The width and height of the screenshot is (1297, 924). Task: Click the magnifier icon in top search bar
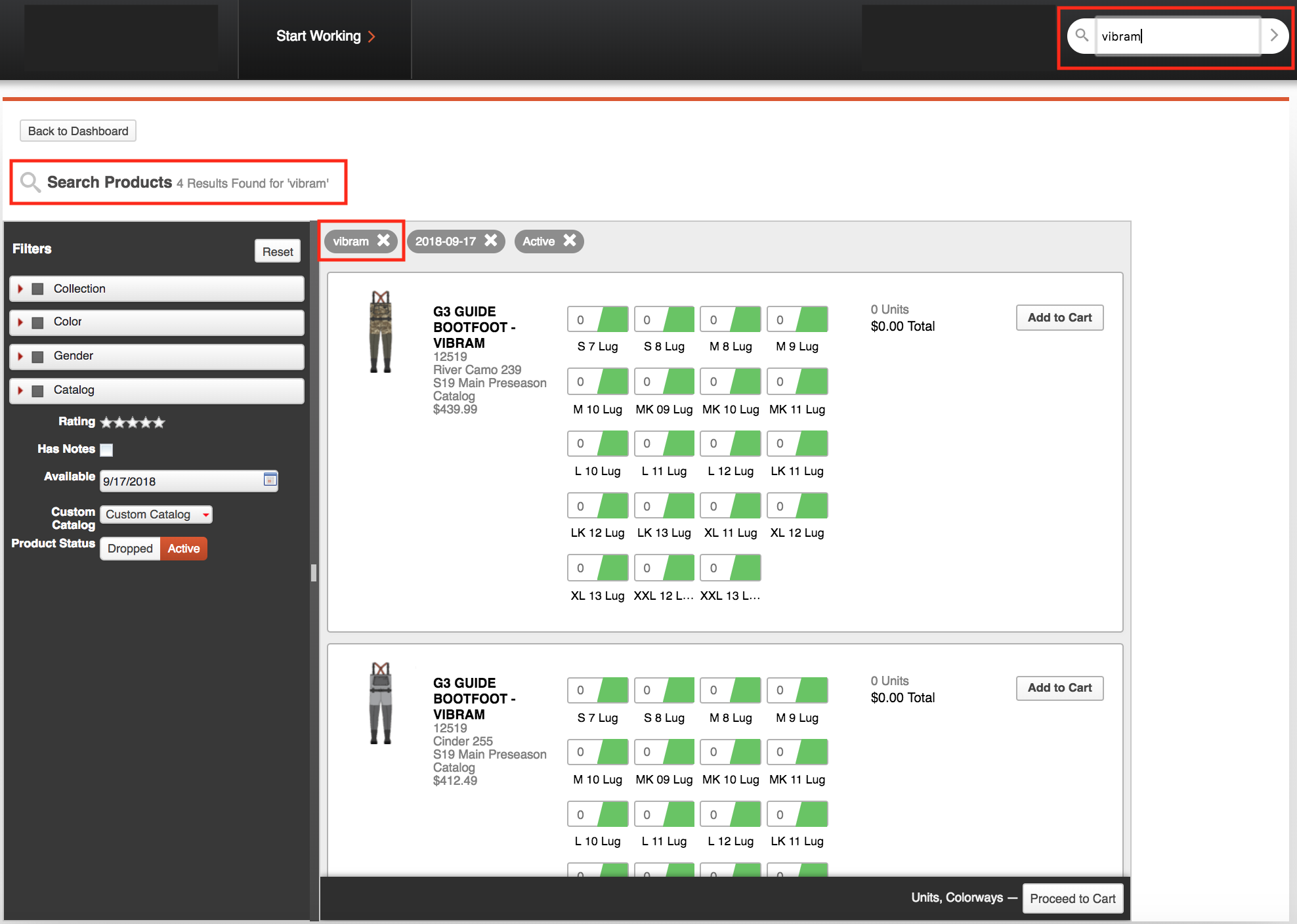(x=1082, y=35)
